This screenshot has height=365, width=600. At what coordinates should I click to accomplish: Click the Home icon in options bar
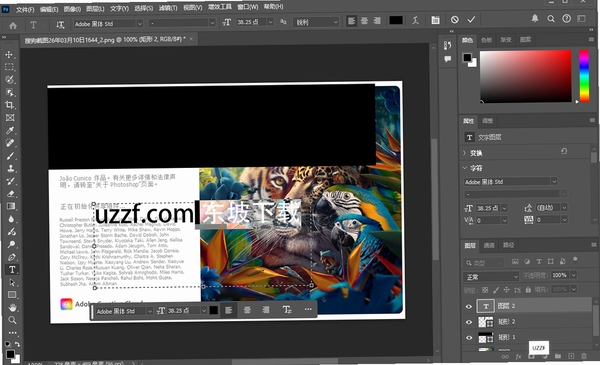13,25
